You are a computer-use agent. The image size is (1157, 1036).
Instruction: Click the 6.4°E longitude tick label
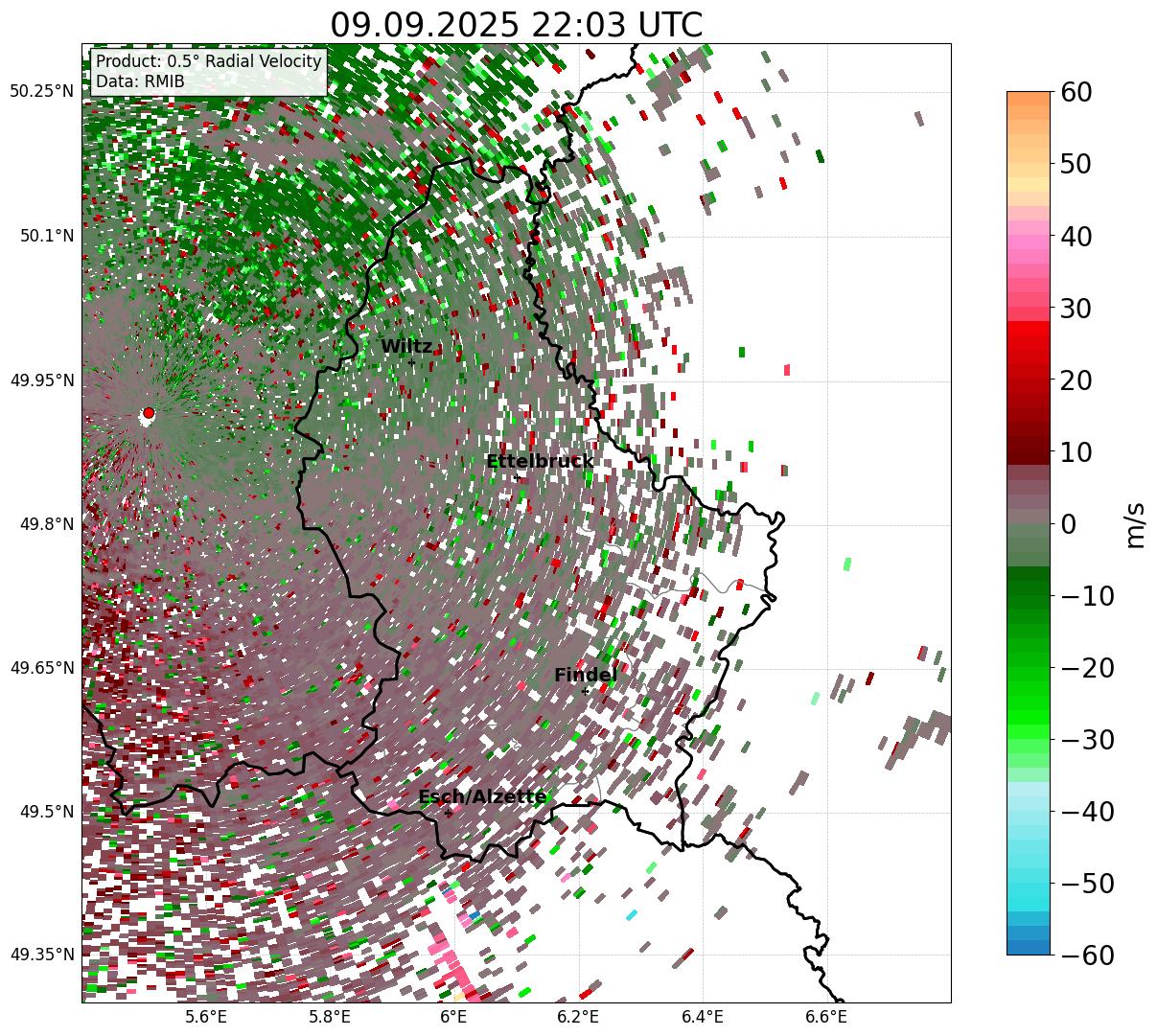click(x=704, y=1018)
